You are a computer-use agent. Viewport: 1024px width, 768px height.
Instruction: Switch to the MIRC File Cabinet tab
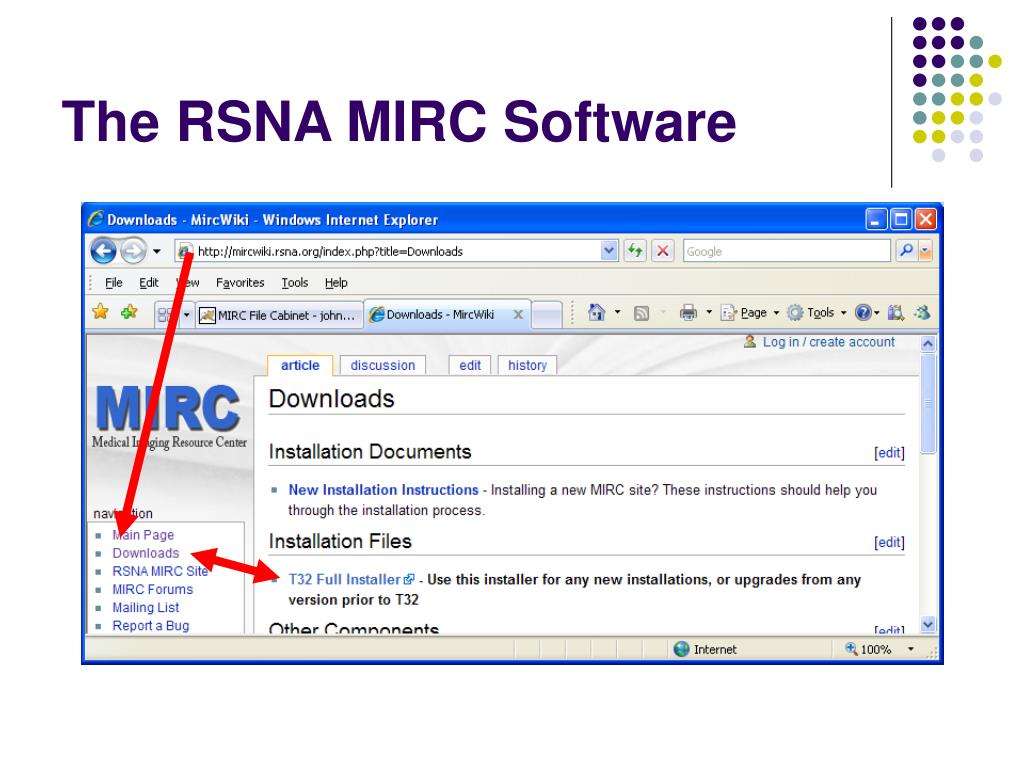point(279,315)
